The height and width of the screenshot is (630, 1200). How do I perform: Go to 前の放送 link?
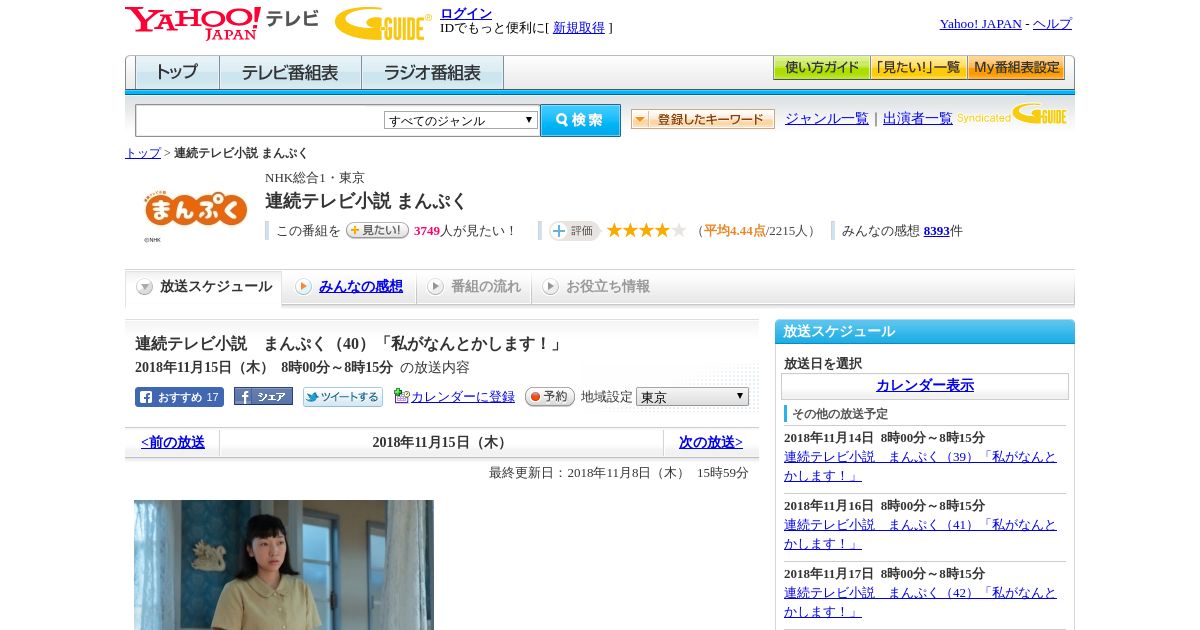(x=173, y=442)
